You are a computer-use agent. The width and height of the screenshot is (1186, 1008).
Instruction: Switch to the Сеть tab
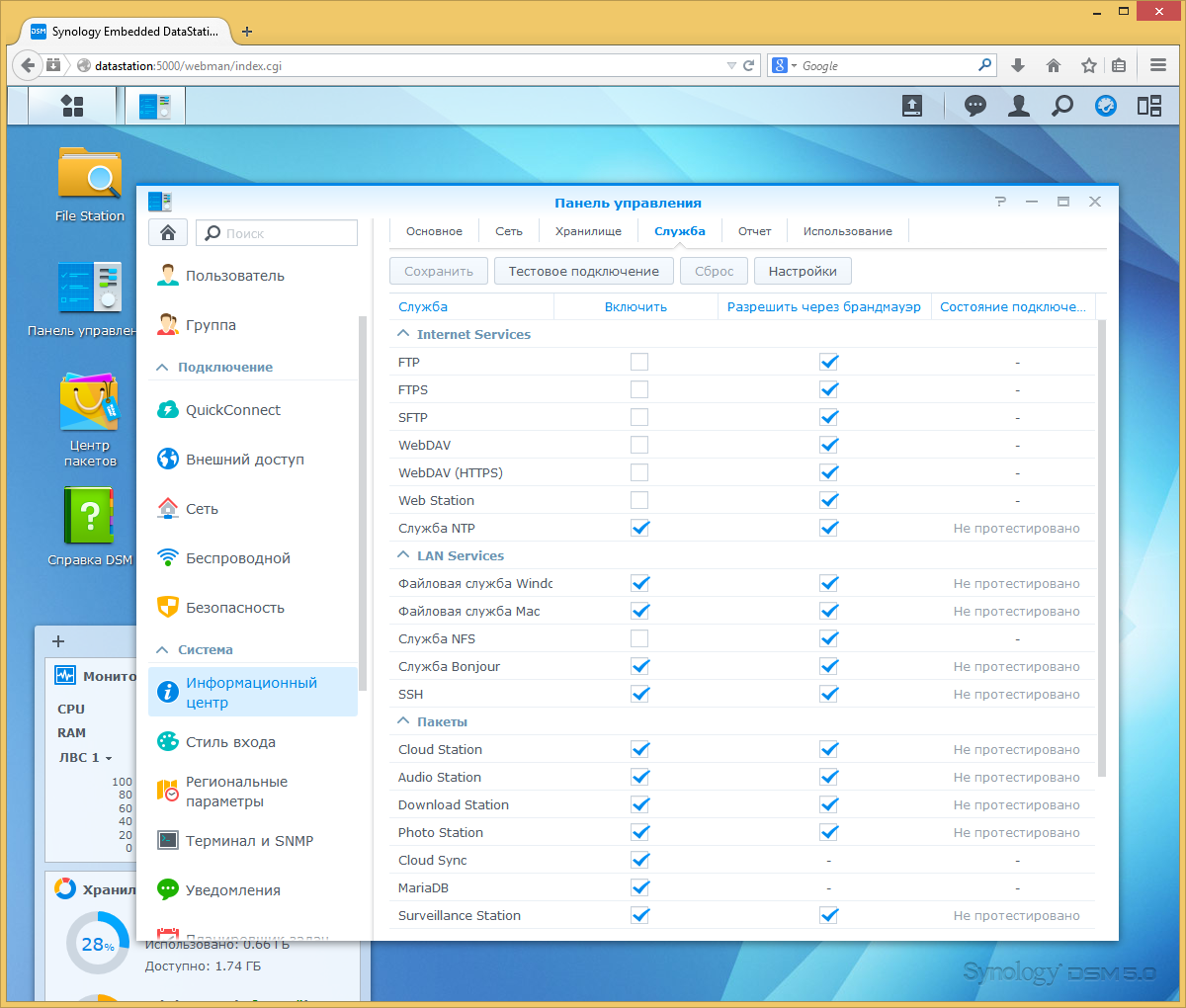509,231
